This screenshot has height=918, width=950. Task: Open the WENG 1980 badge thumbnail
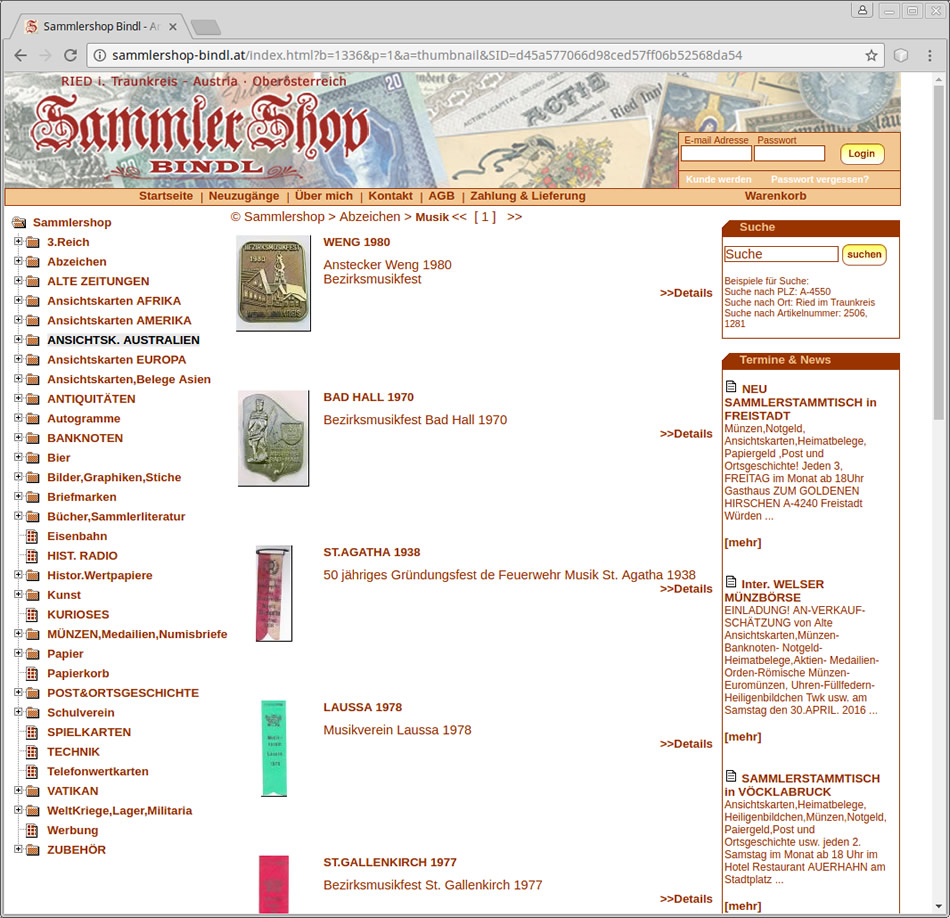[x=273, y=284]
